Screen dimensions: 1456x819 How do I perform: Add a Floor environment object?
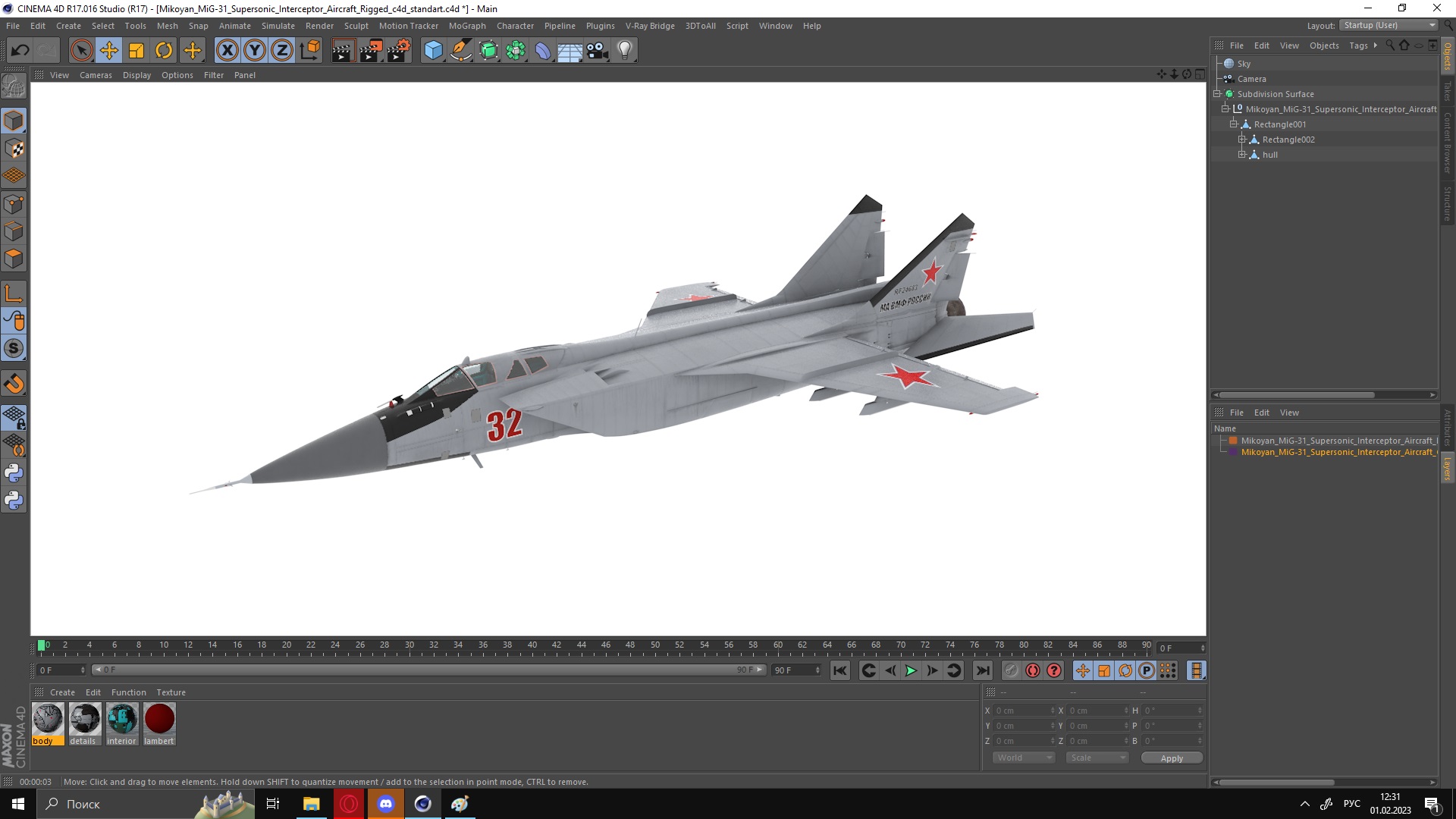point(570,51)
